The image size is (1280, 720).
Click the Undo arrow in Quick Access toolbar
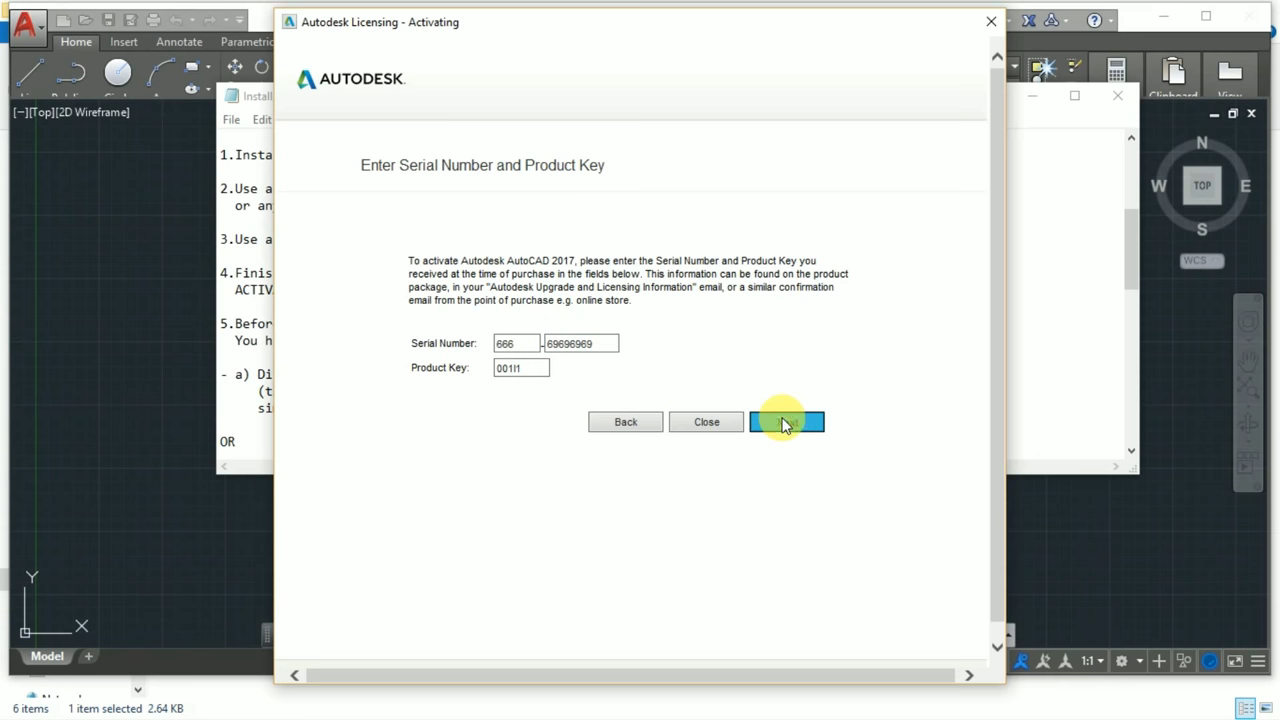176,20
